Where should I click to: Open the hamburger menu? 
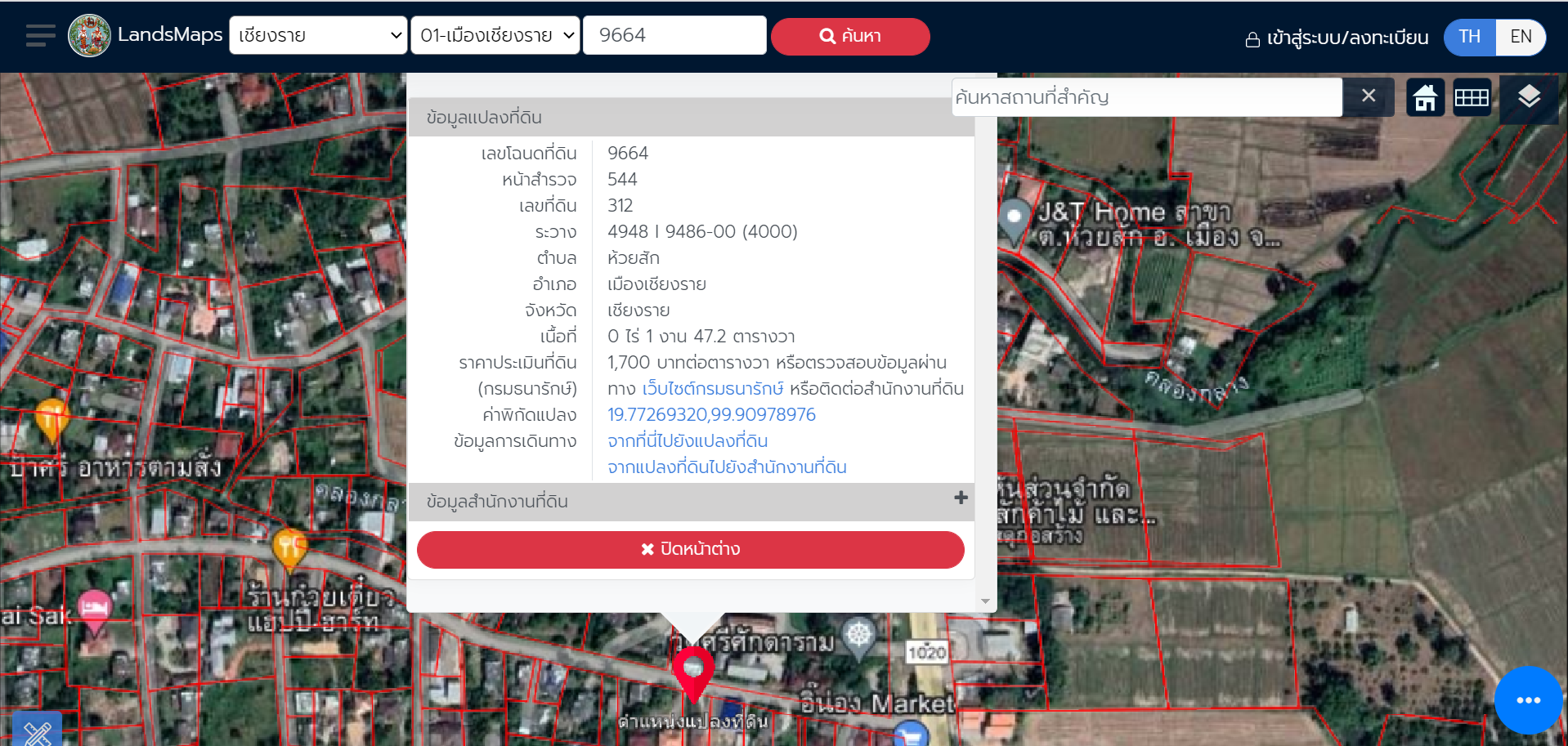tap(40, 36)
